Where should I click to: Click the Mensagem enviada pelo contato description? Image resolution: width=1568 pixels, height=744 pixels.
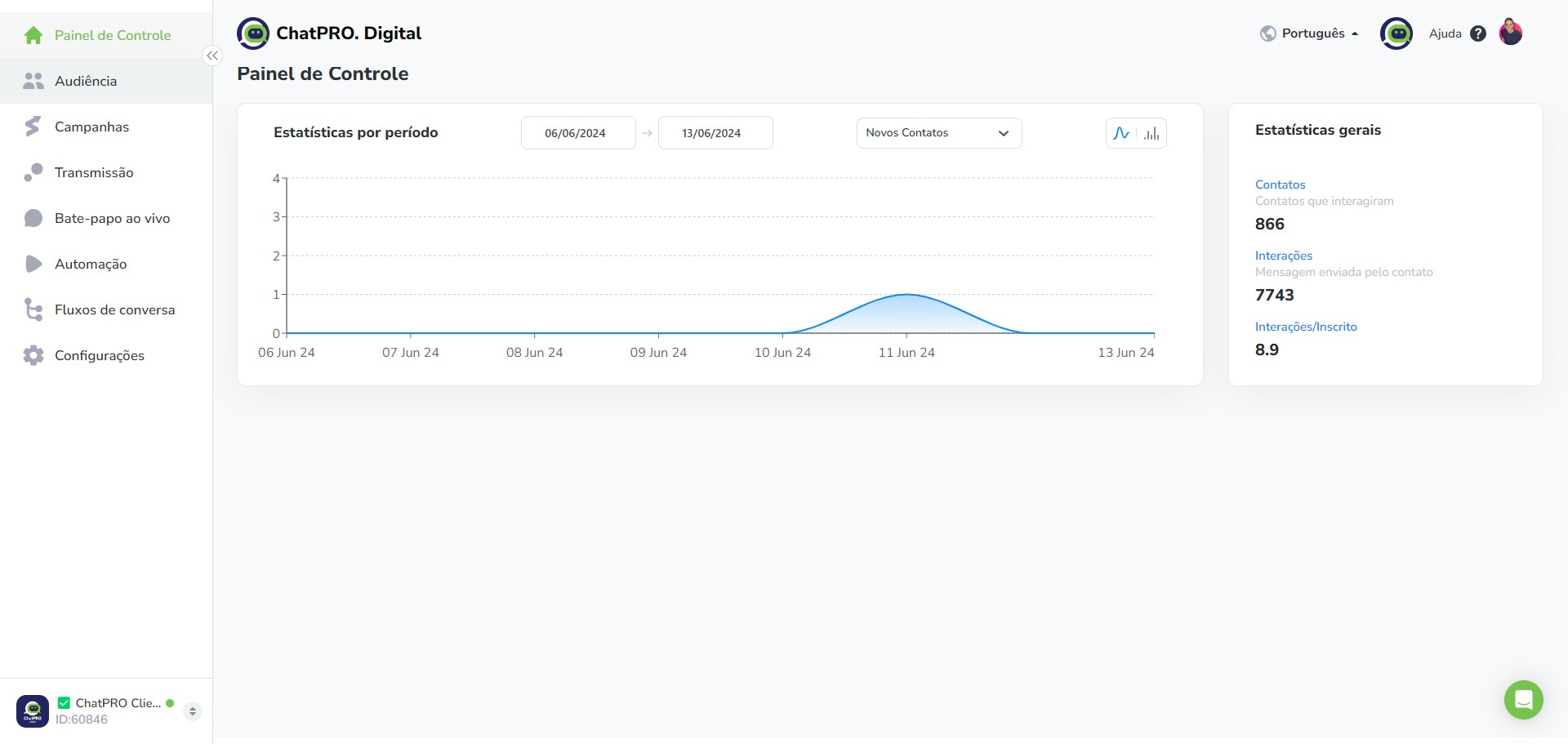pyautogui.click(x=1344, y=272)
